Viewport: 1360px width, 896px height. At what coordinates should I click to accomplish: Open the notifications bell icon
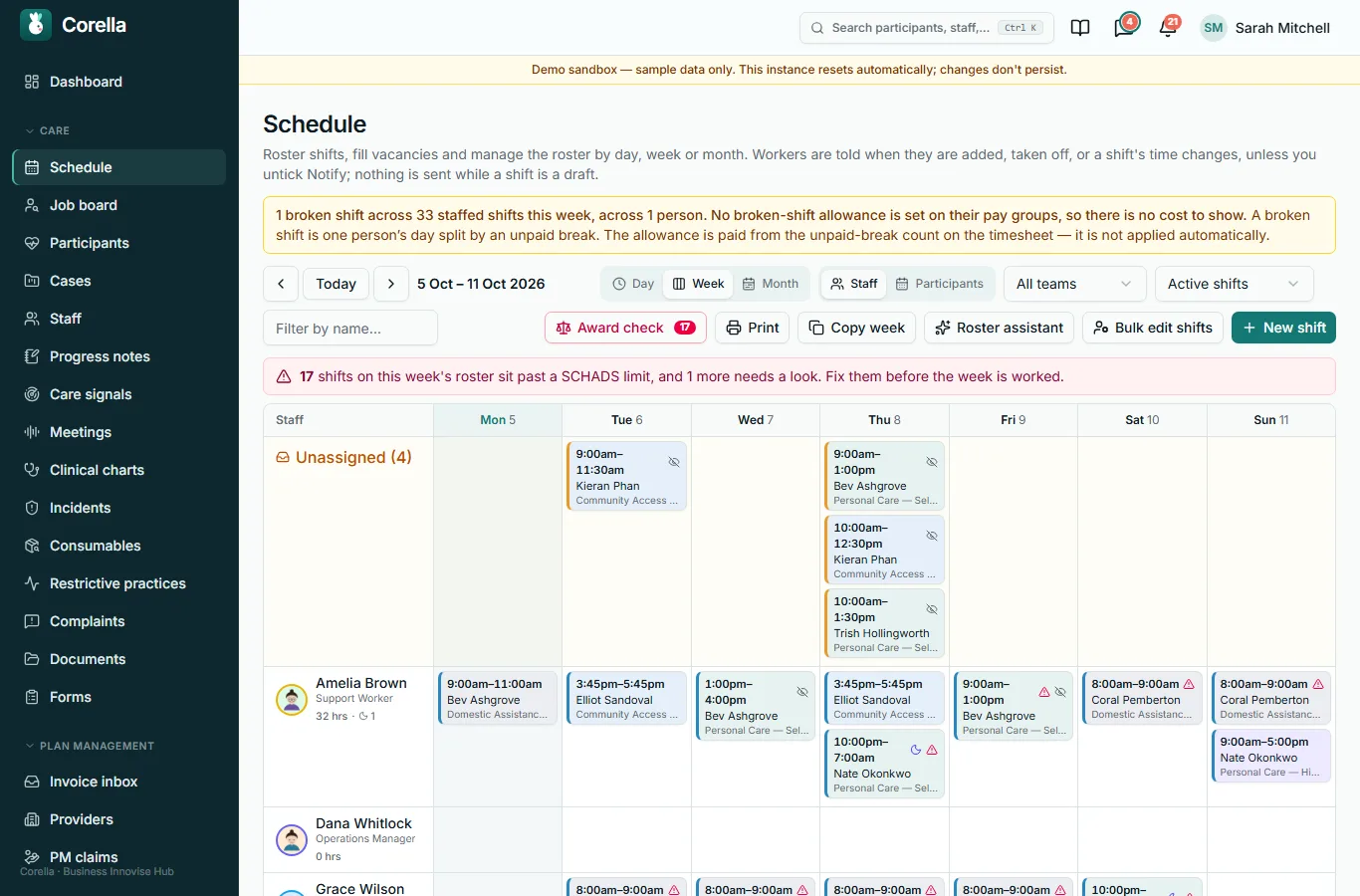pos(1168,28)
